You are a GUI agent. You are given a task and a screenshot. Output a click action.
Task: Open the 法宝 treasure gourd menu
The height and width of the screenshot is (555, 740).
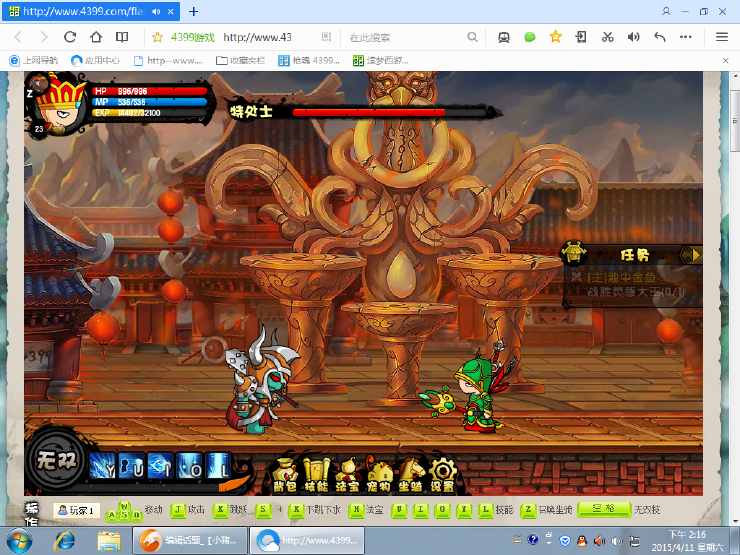[x=347, y=474]
